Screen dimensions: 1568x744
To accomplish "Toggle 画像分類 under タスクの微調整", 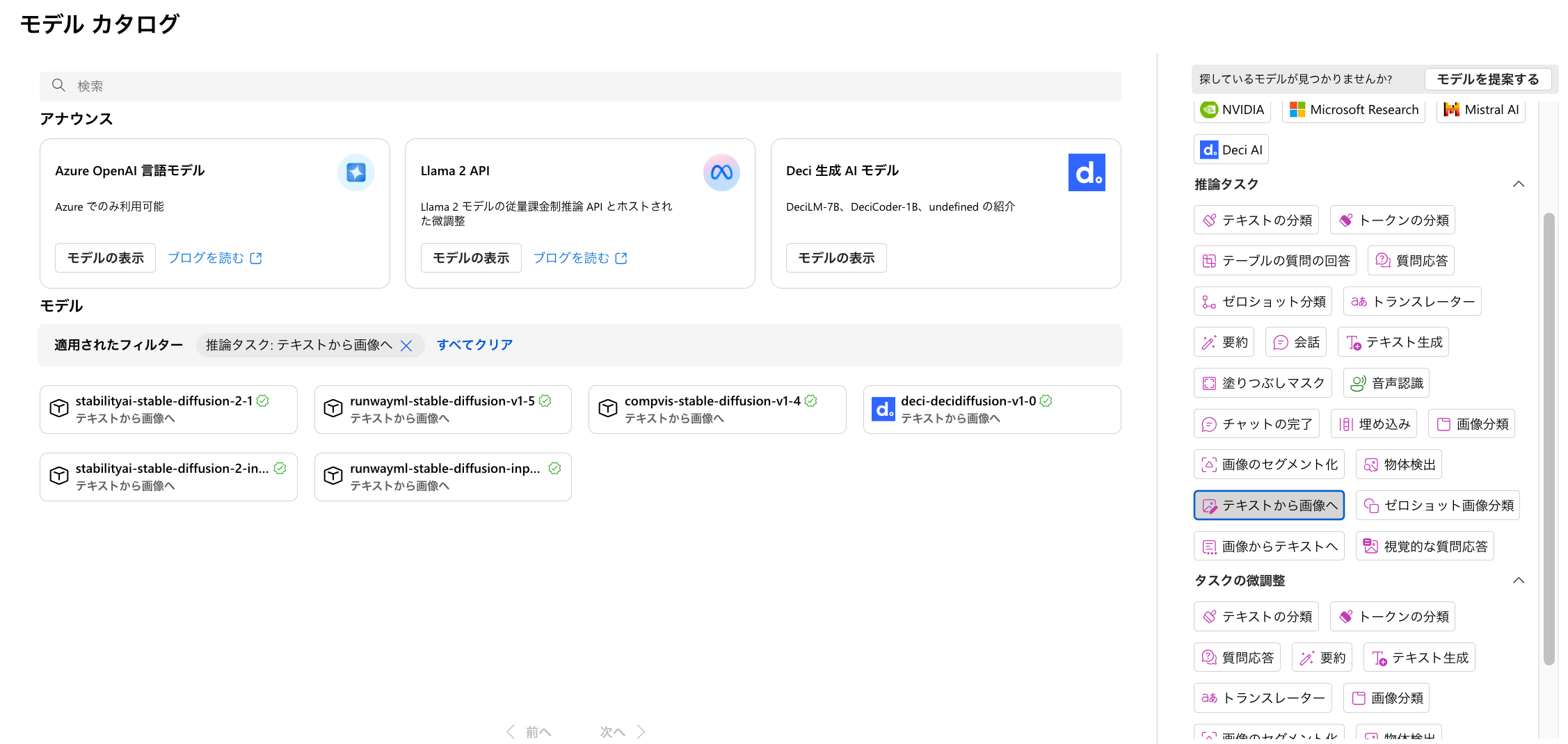I will pyautogui.click(x=1386, y=698).
